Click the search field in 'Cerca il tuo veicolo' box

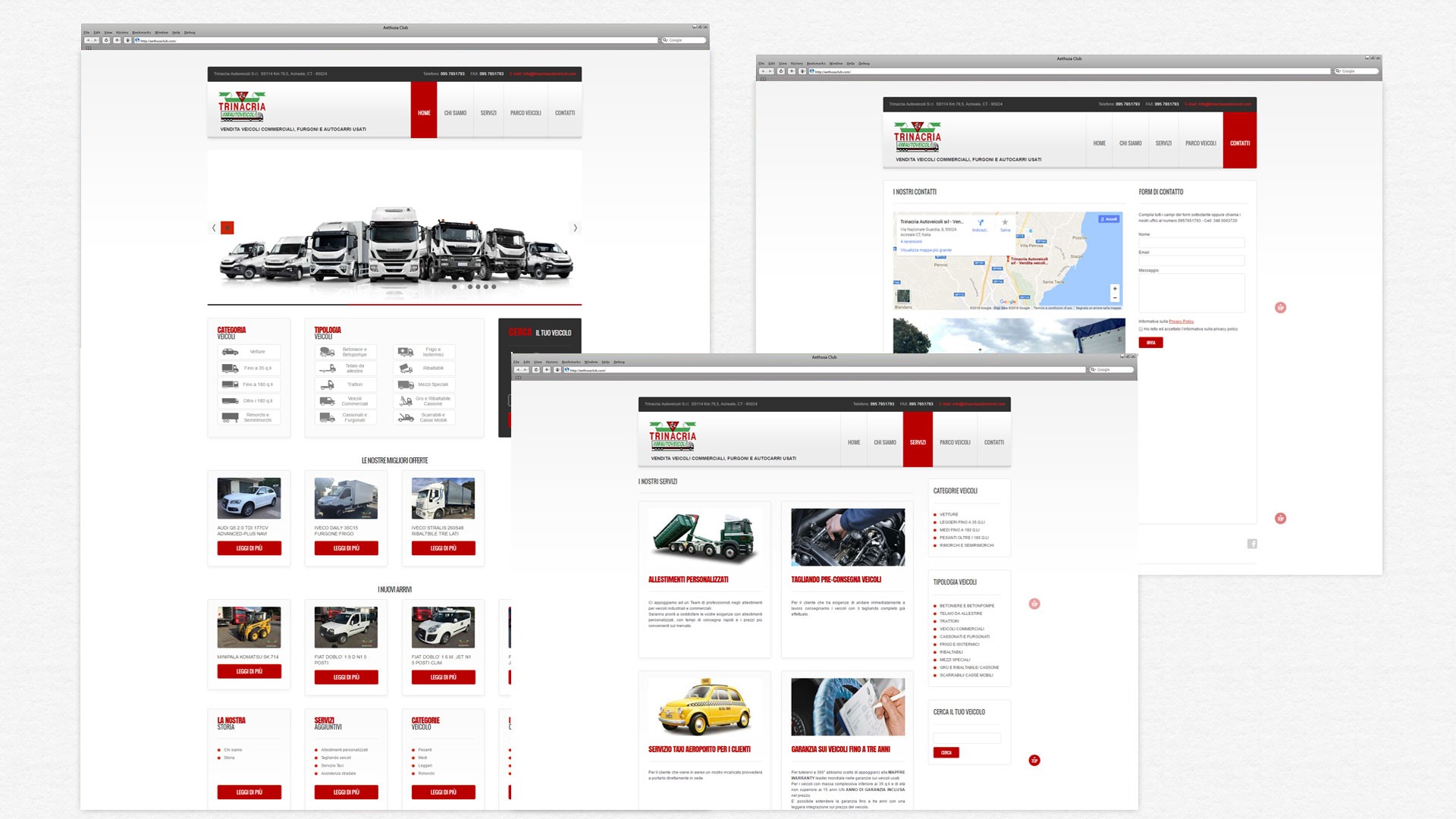click(x=967, y=738)
